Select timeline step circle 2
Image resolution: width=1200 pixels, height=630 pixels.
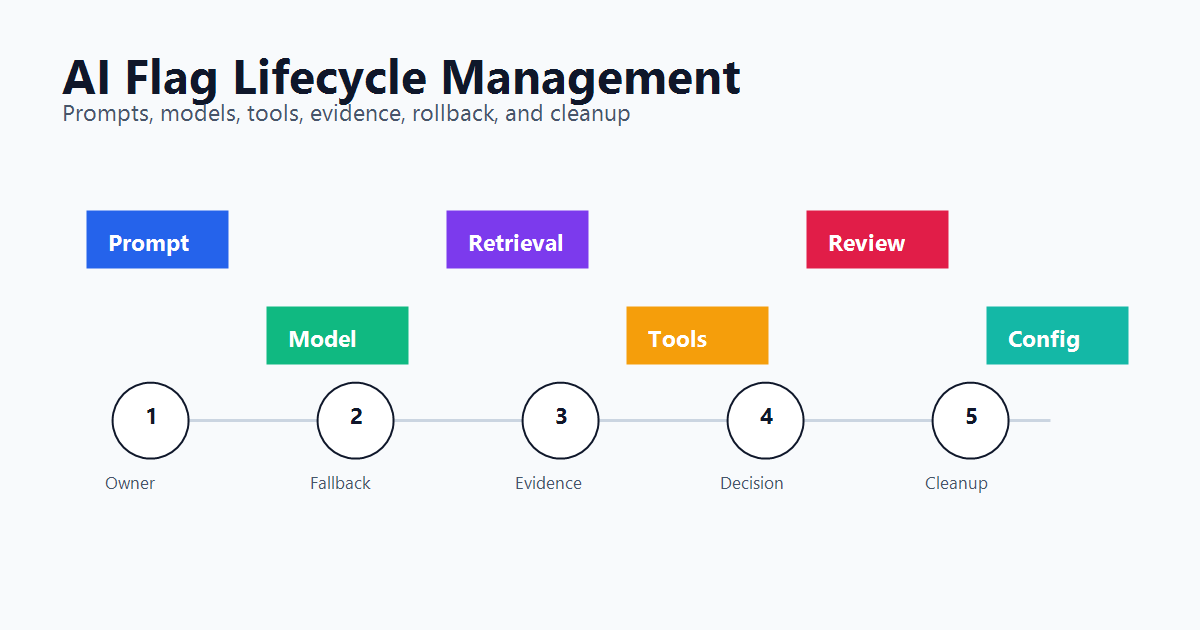[x=355, y=420]
